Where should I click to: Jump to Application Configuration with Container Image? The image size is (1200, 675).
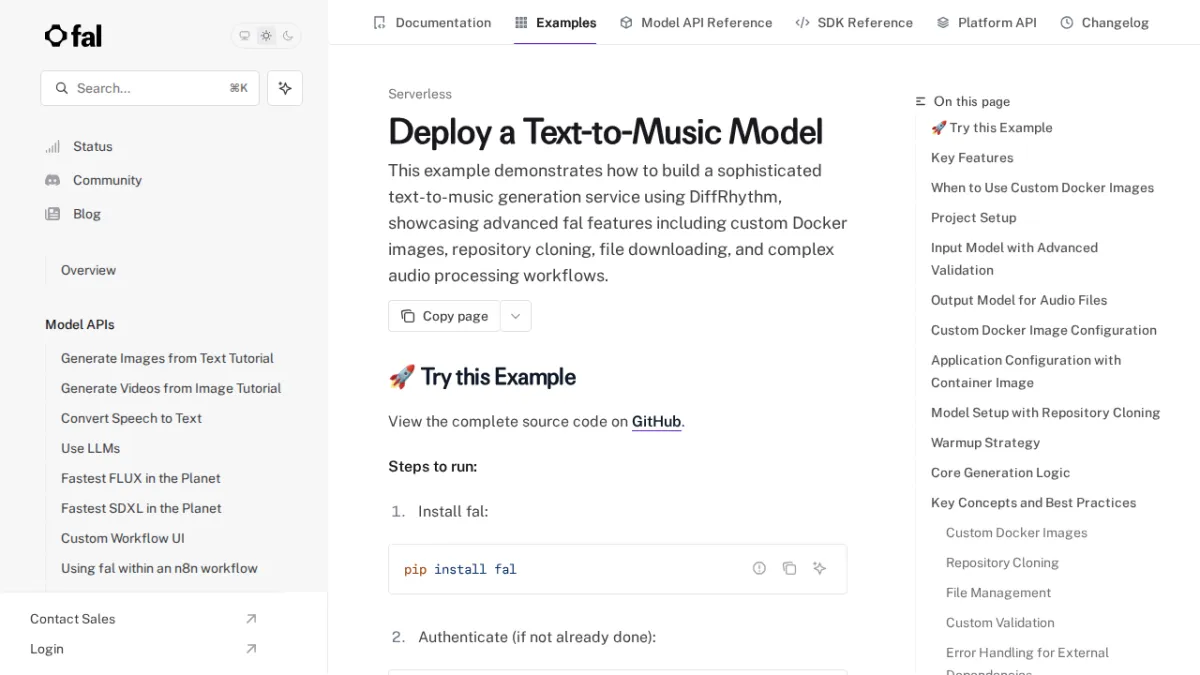pyautogui.click(x=1026, y=371)
